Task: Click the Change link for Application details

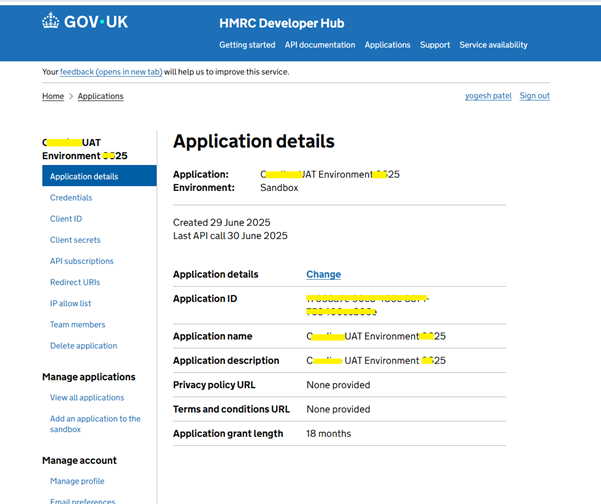Action: click(323, 274)
